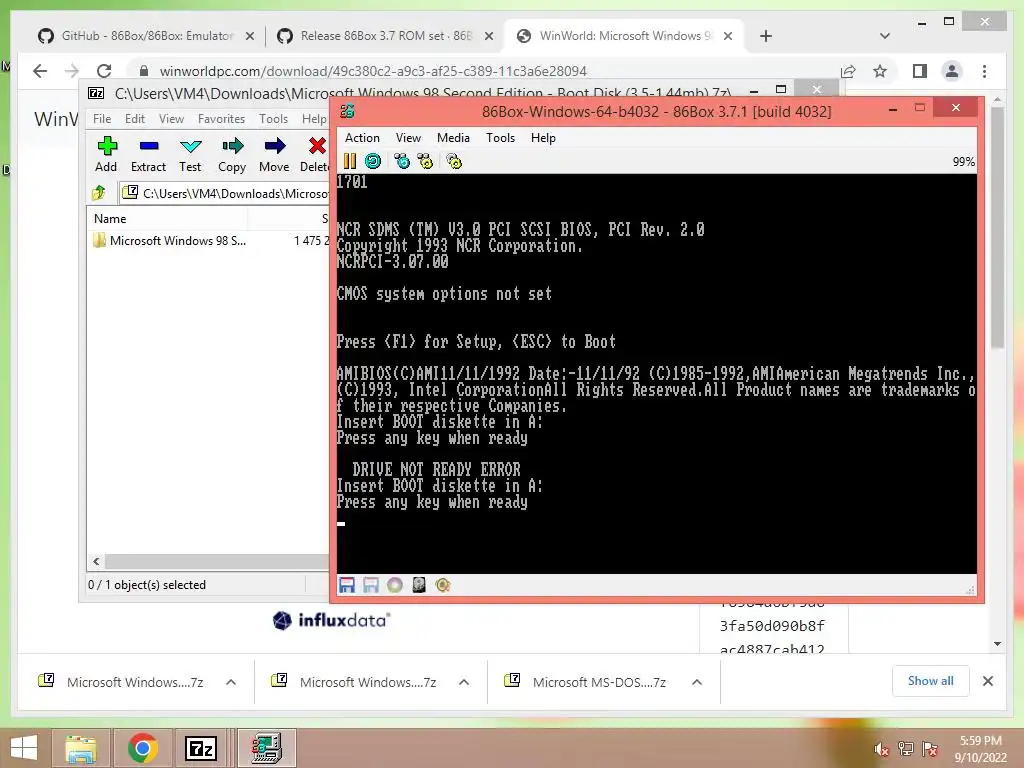1024x768 pixels.
Task: Open the View menu in 86Box
Action: [408, 137]
